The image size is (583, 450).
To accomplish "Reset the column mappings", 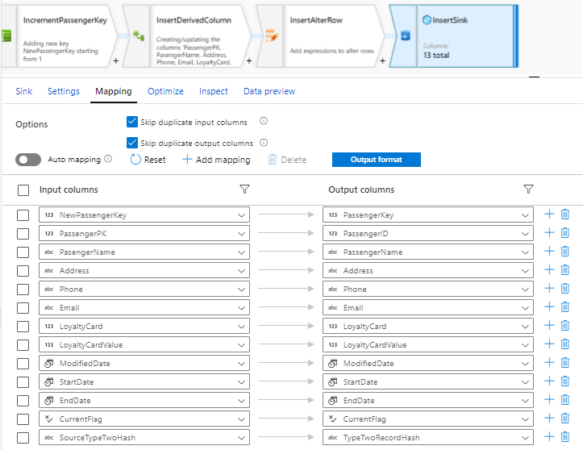I will 148,160.
